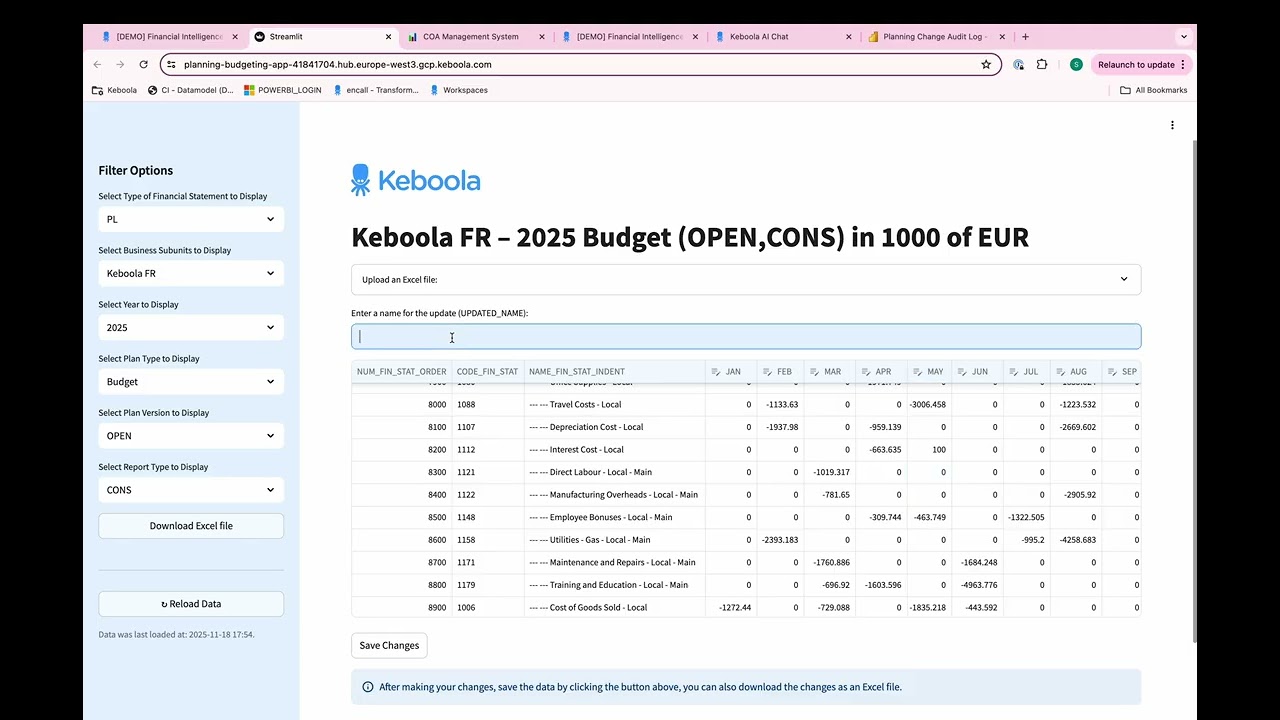1280x720 pixels.
Task: Click CODE_FIN_STAT column header
Action: (x=487, y=372)
